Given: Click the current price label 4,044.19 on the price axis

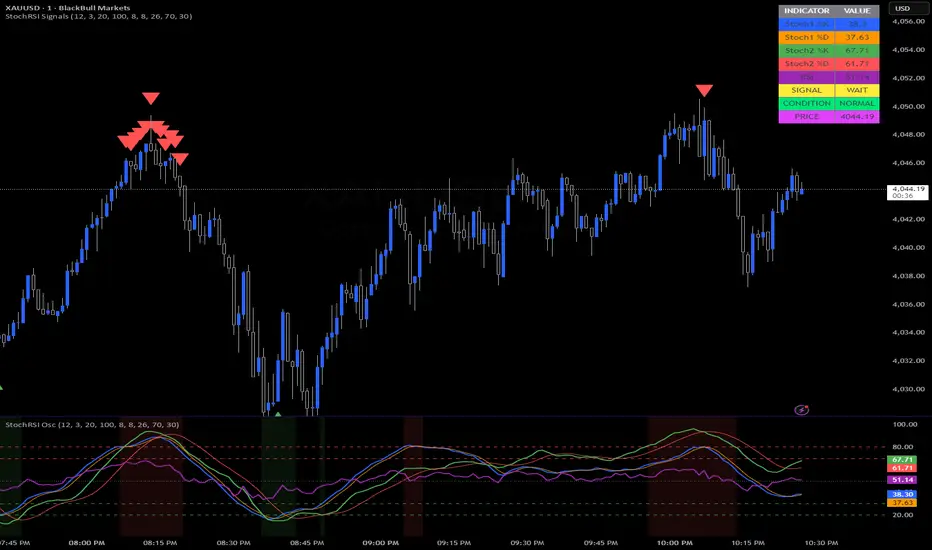Looking at the screenshot, I should [x=908, y=192].
